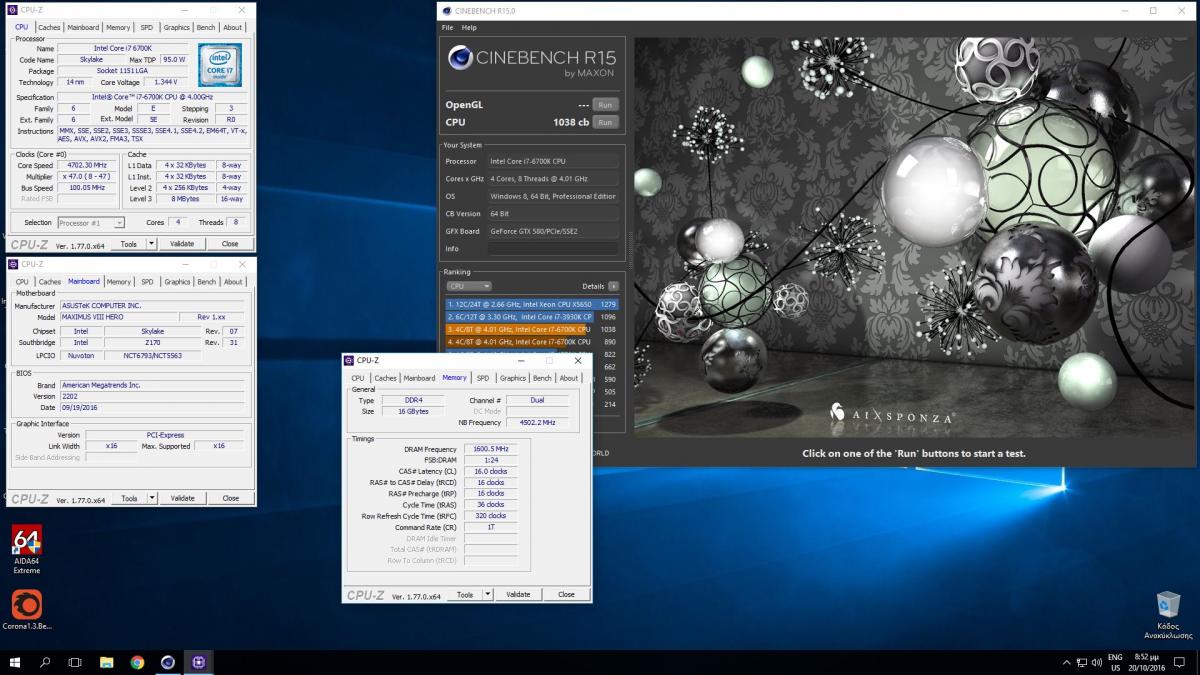The image size is (1200, 675).
Task: Select ranking row i7-6700K with score 1038
Action: [x=532, y=329]
